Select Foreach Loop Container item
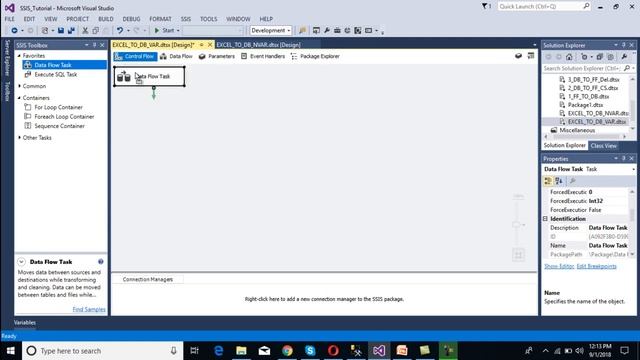The height and width of the screenshot is (360, 640). [64, 117]
